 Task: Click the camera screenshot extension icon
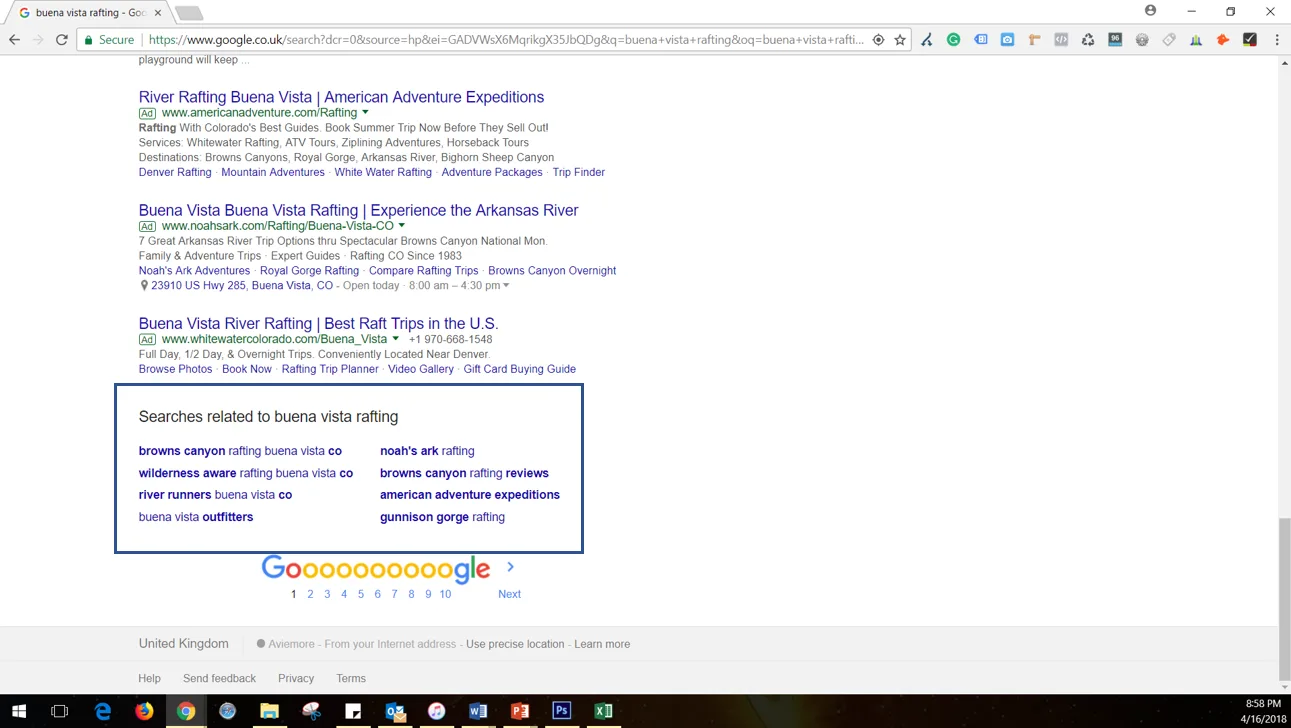click(x=1008, y=39)
